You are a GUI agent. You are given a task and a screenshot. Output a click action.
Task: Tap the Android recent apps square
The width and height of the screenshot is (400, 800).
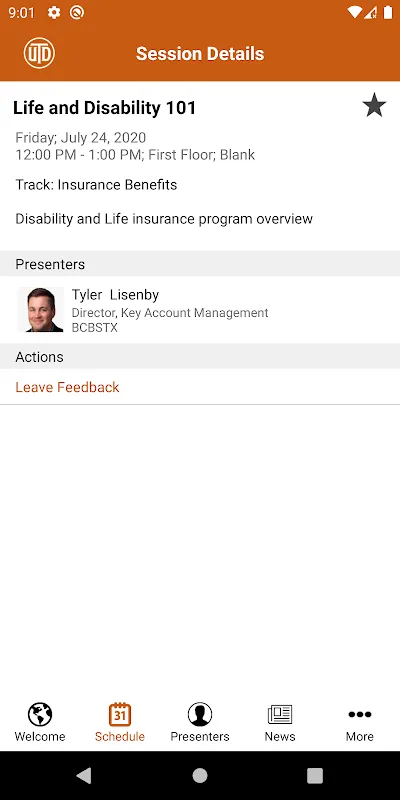(315, 776)
